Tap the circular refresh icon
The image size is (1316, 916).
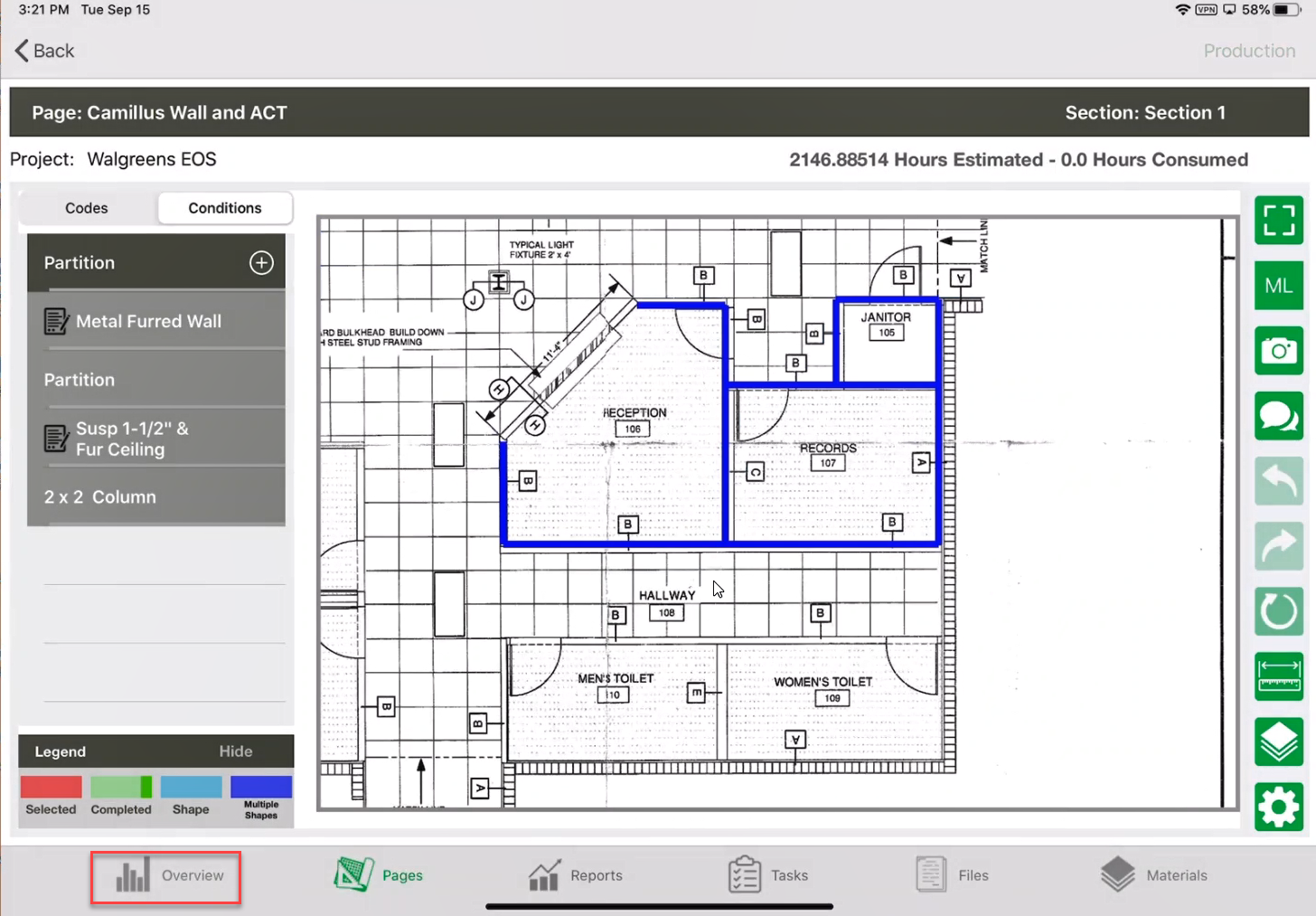click(1278, 611)
